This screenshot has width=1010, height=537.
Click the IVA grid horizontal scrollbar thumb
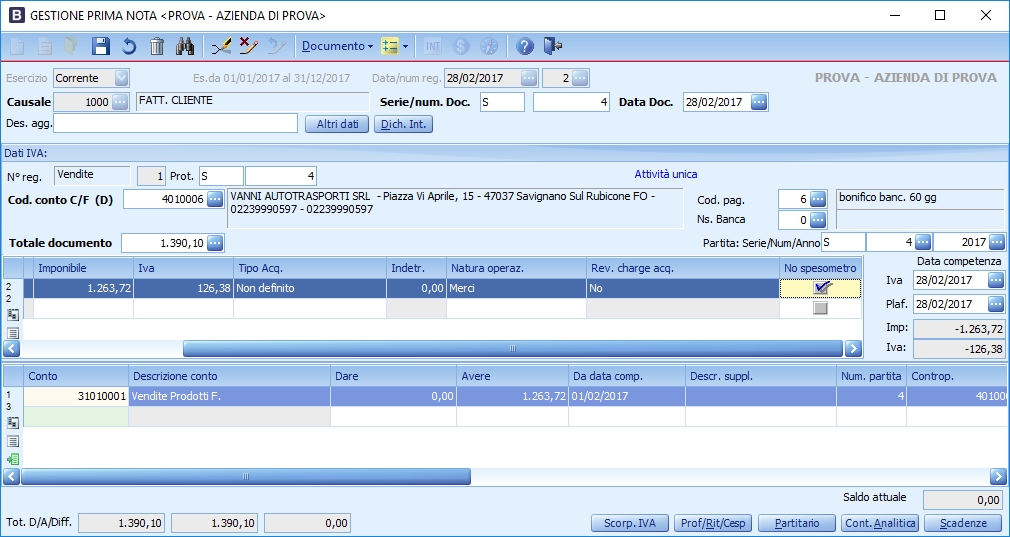point(512,349)
